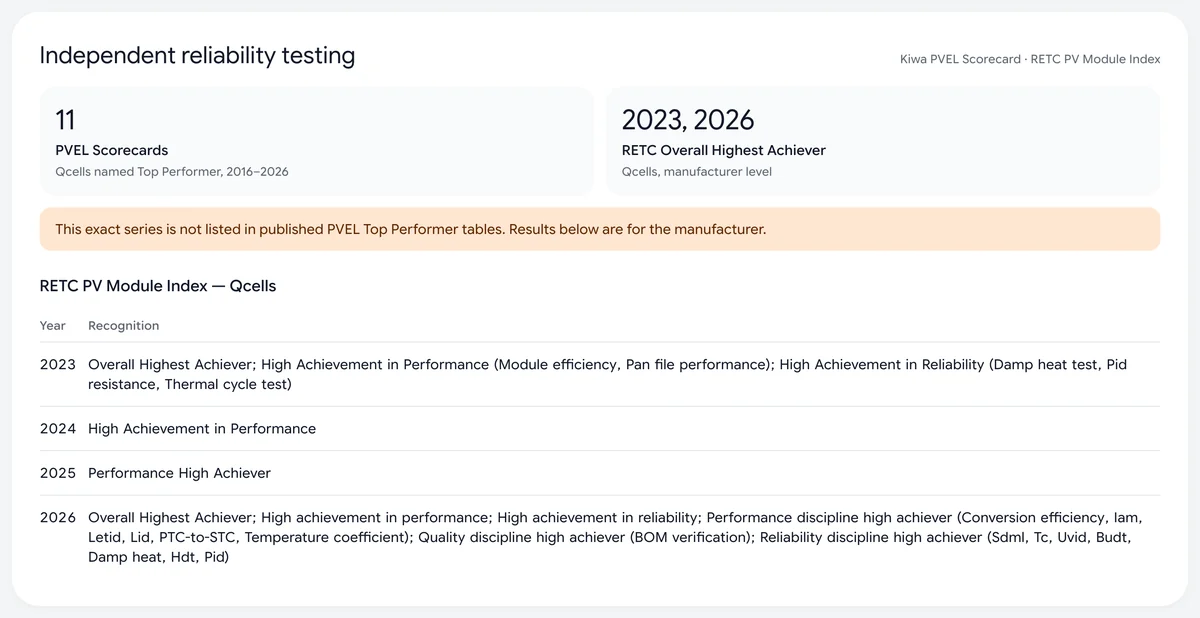Image resolution: width=1200 pixels, height=618 pixels.
Task: Click 'RETC Overall Highest Achiever' label
Action: (x=724, y=151)
